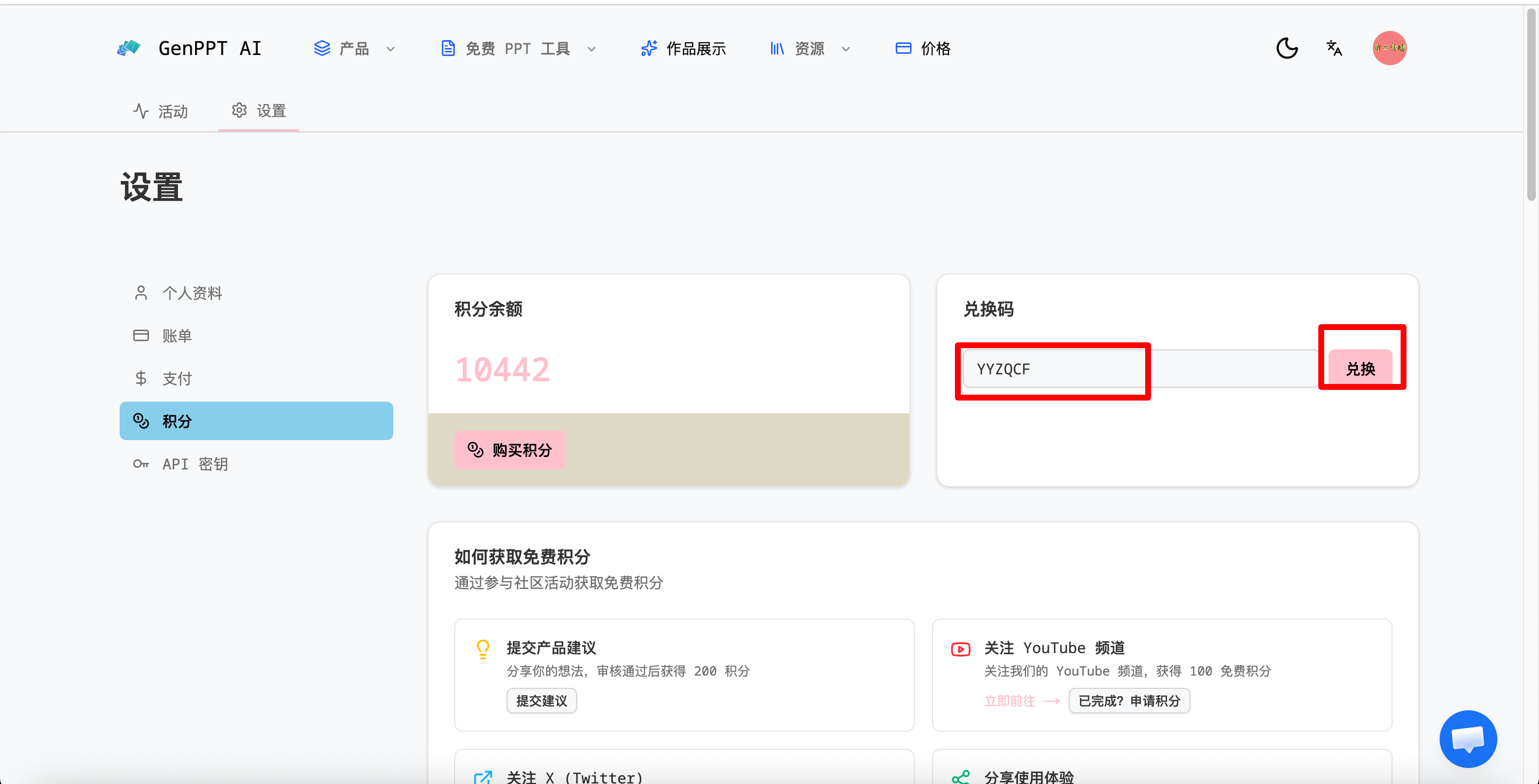The image size is (1539, 784).
Task: Open the language translation switcher
Action: [x=1334, y=48]
